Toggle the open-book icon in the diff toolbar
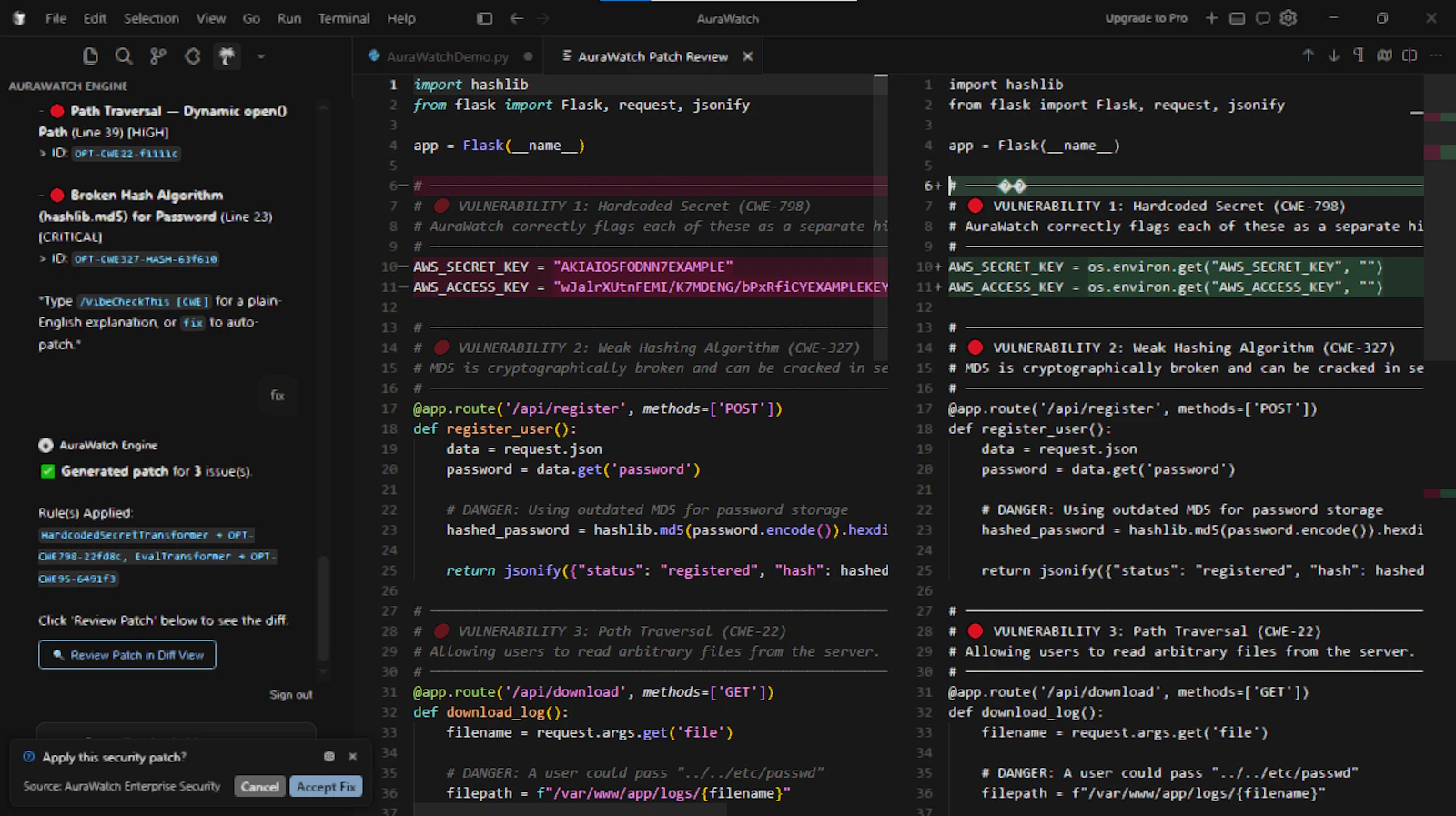Screen dimensions: 1456x816 click(1384, 55)
